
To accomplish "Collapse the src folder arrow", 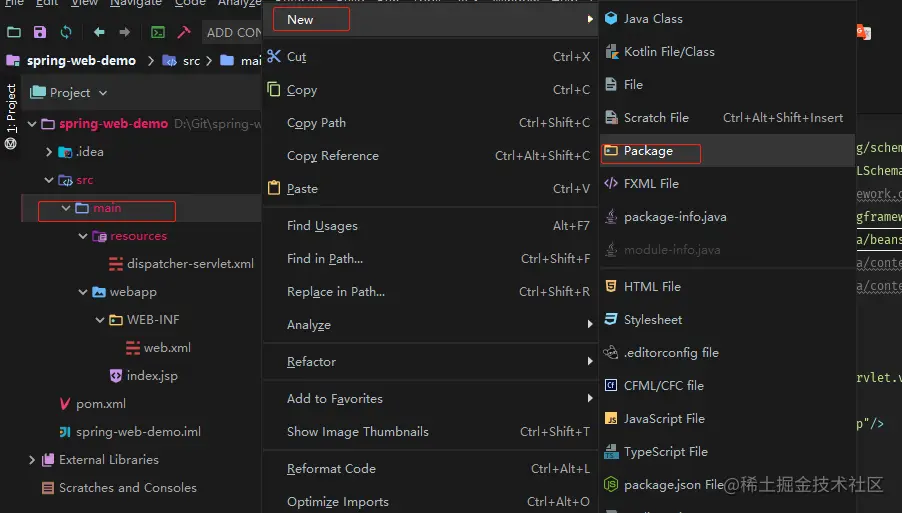I will point(49,180).
